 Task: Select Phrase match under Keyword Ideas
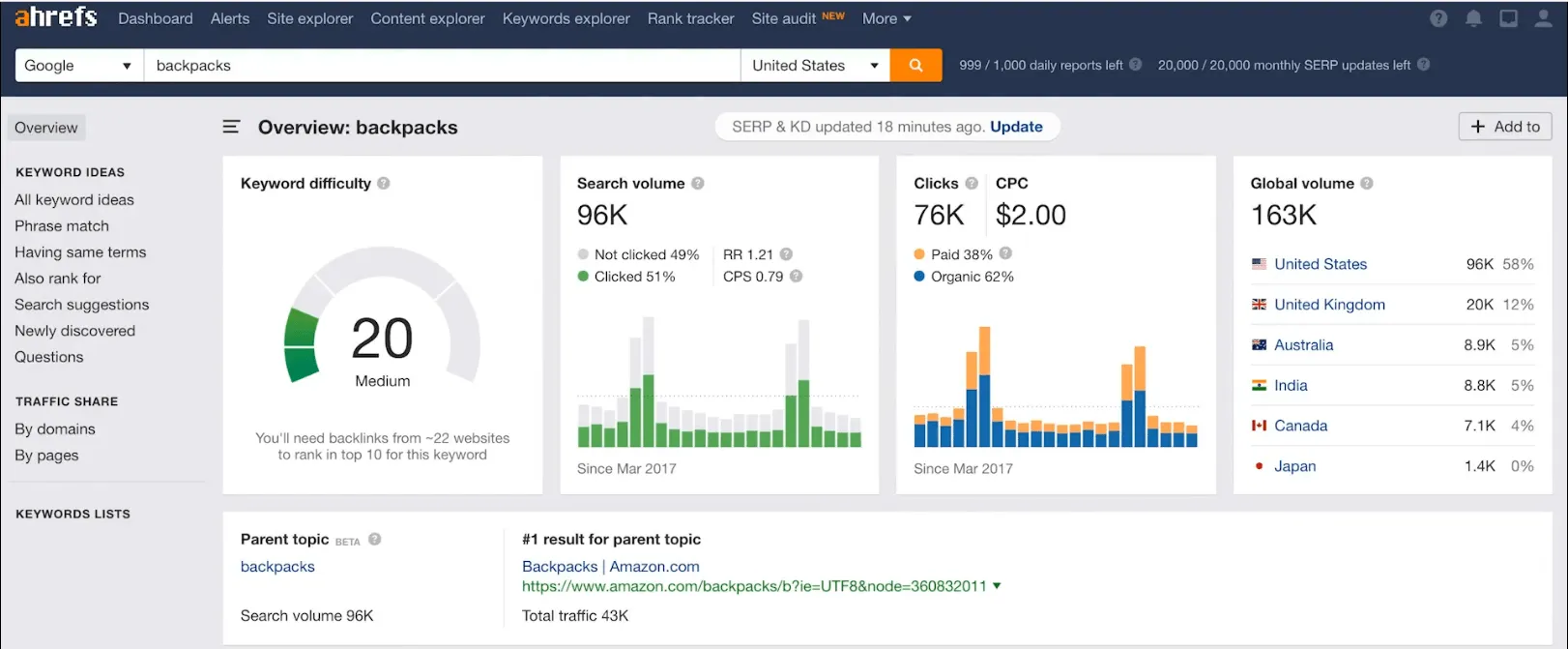click(62, 225)
